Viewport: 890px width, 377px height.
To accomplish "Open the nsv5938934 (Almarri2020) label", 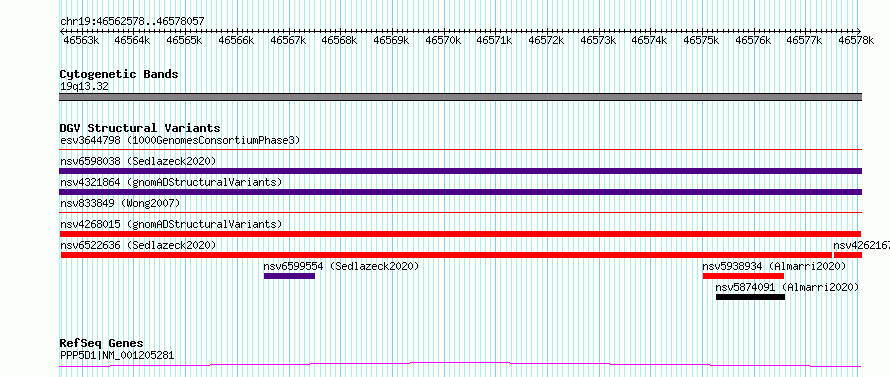I will pos(774,266).
